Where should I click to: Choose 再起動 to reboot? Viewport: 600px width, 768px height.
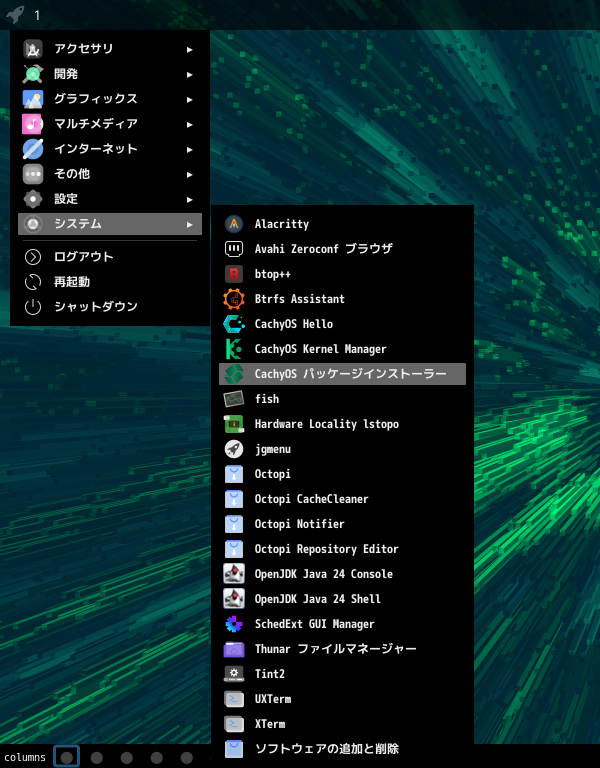pos(110,282)
